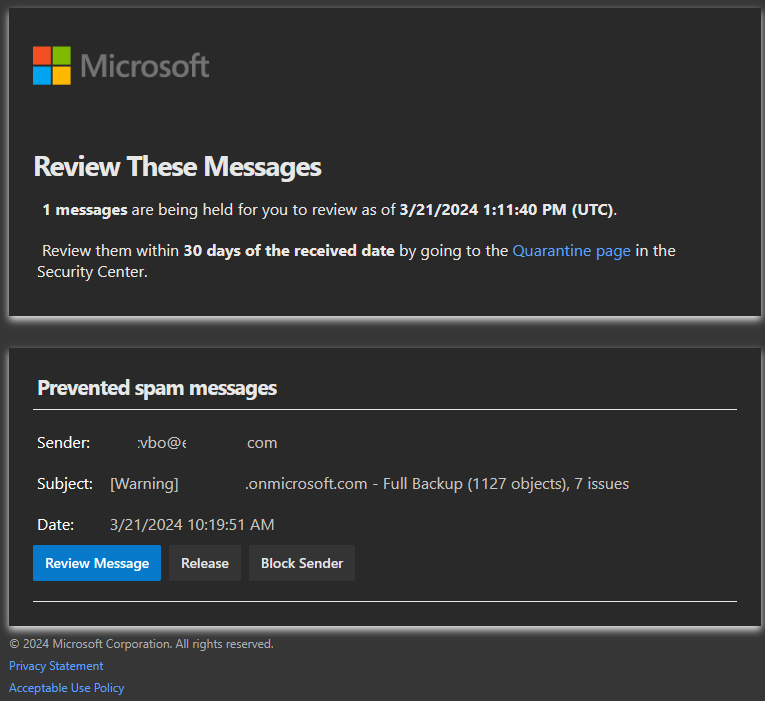This screenshot has width=765, height=701.
Task: Click the Block Sender button
Action: (x=302, y=563)
